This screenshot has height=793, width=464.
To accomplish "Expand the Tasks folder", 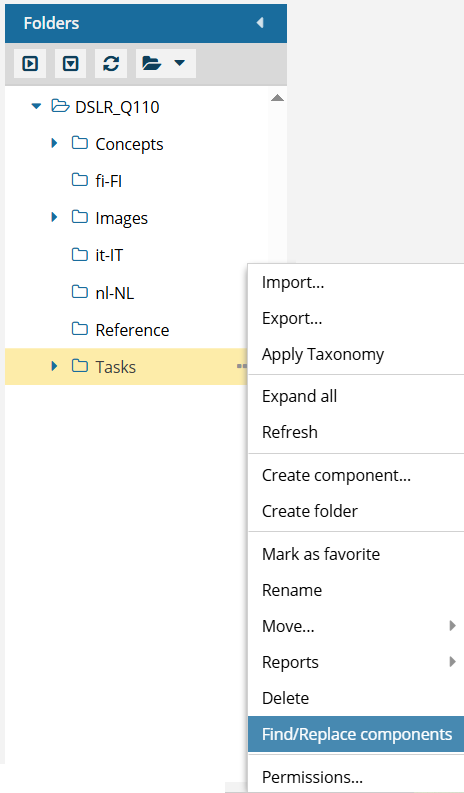I will pyautogui.click(x=55, y=366).
